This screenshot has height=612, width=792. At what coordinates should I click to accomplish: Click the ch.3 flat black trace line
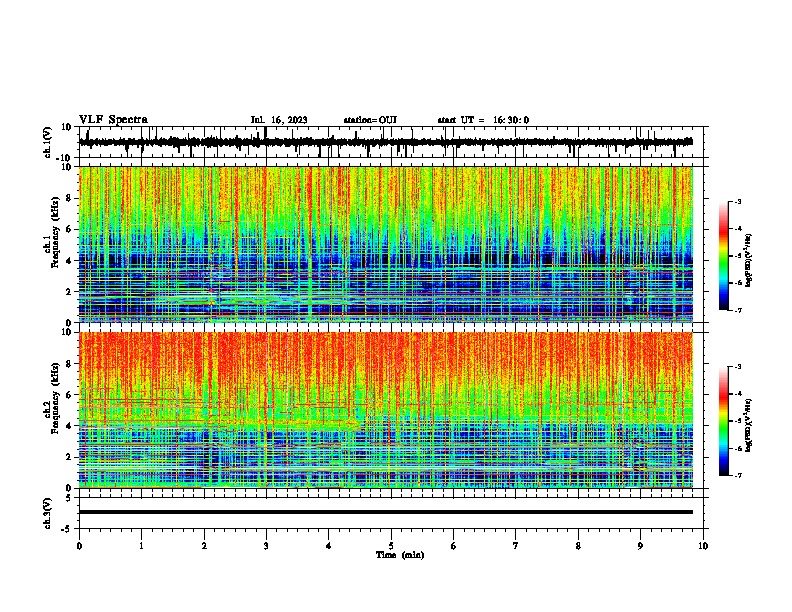pos(386,512)
